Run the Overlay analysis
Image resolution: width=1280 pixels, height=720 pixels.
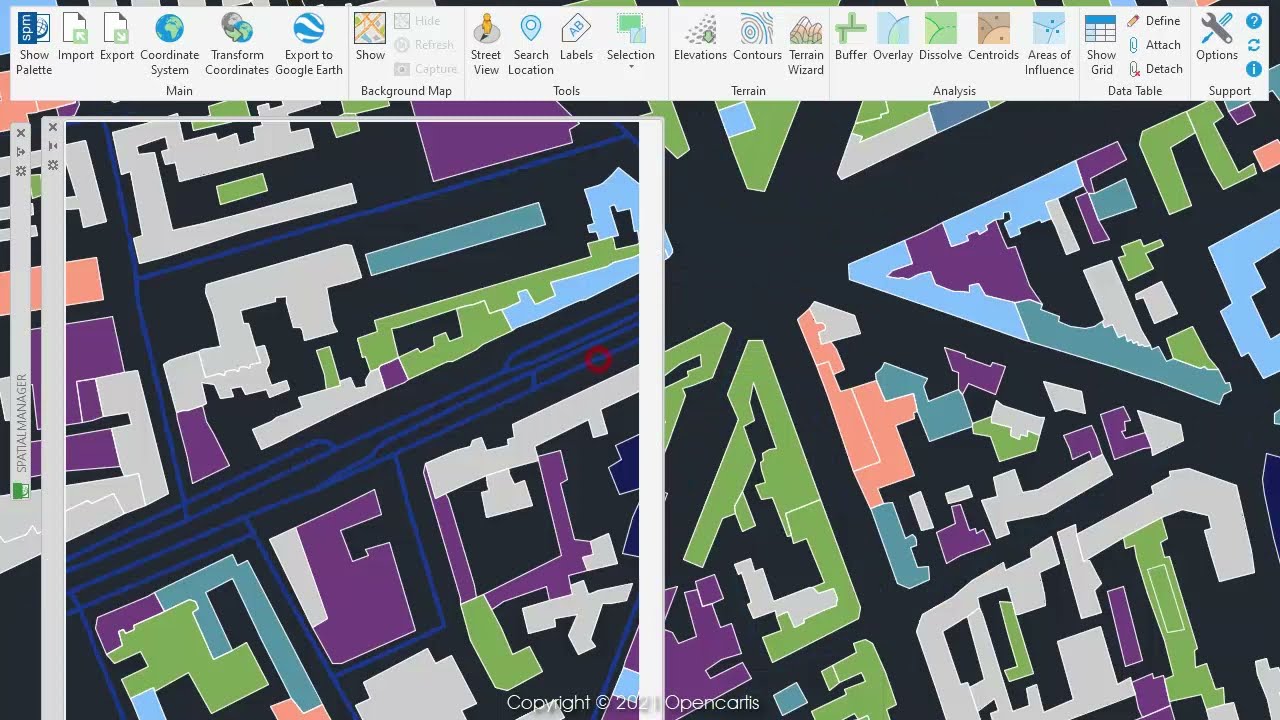893,38
